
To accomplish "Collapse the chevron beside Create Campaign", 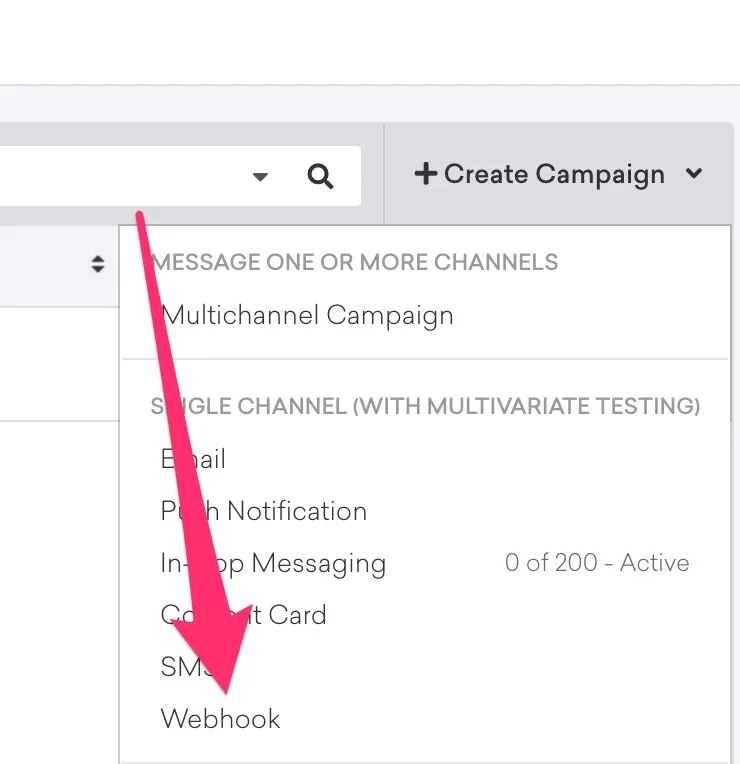I will (x=694, y=173).
